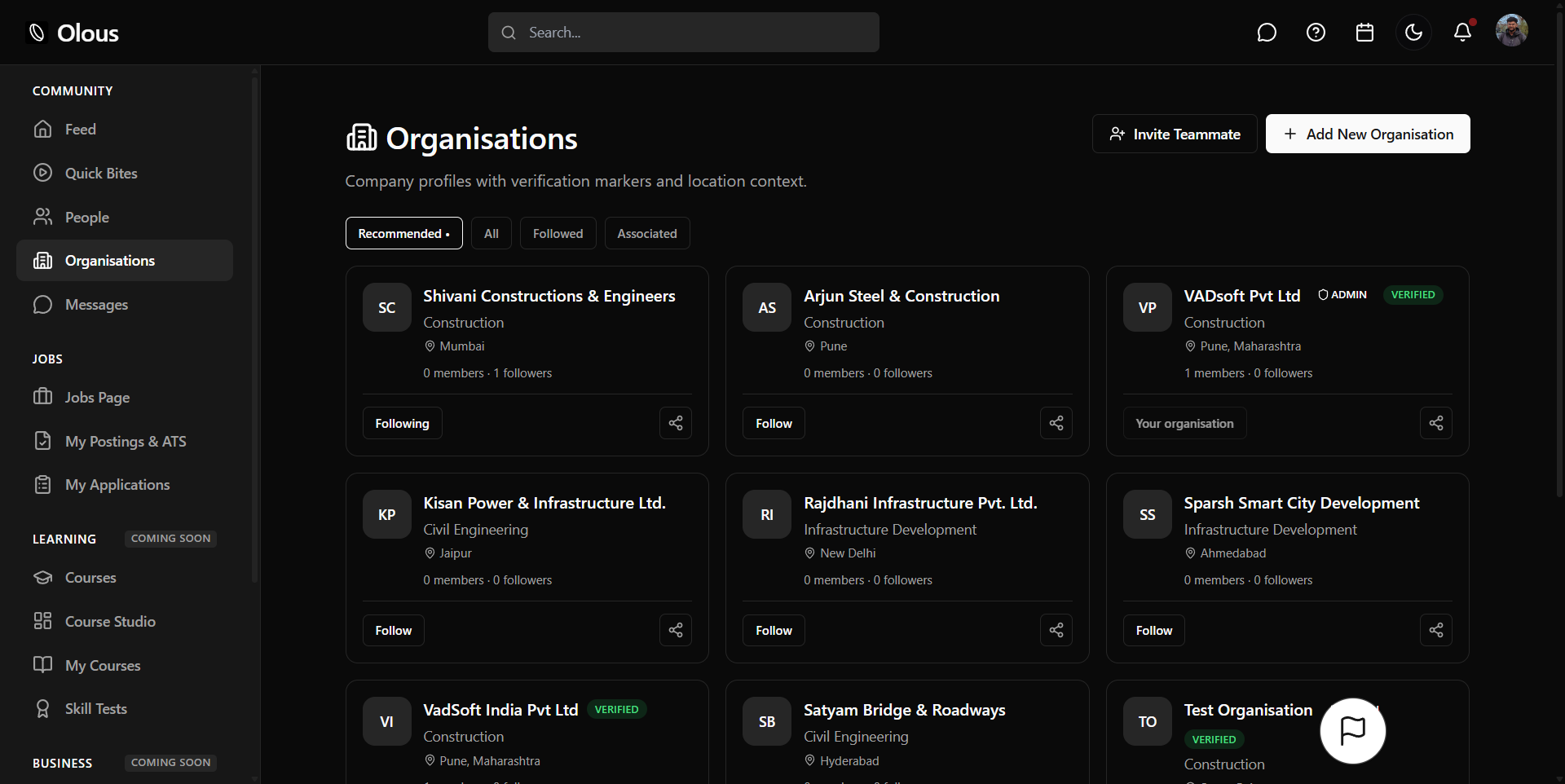Click TO avatar on Test Organisation card

[1148, 721]
